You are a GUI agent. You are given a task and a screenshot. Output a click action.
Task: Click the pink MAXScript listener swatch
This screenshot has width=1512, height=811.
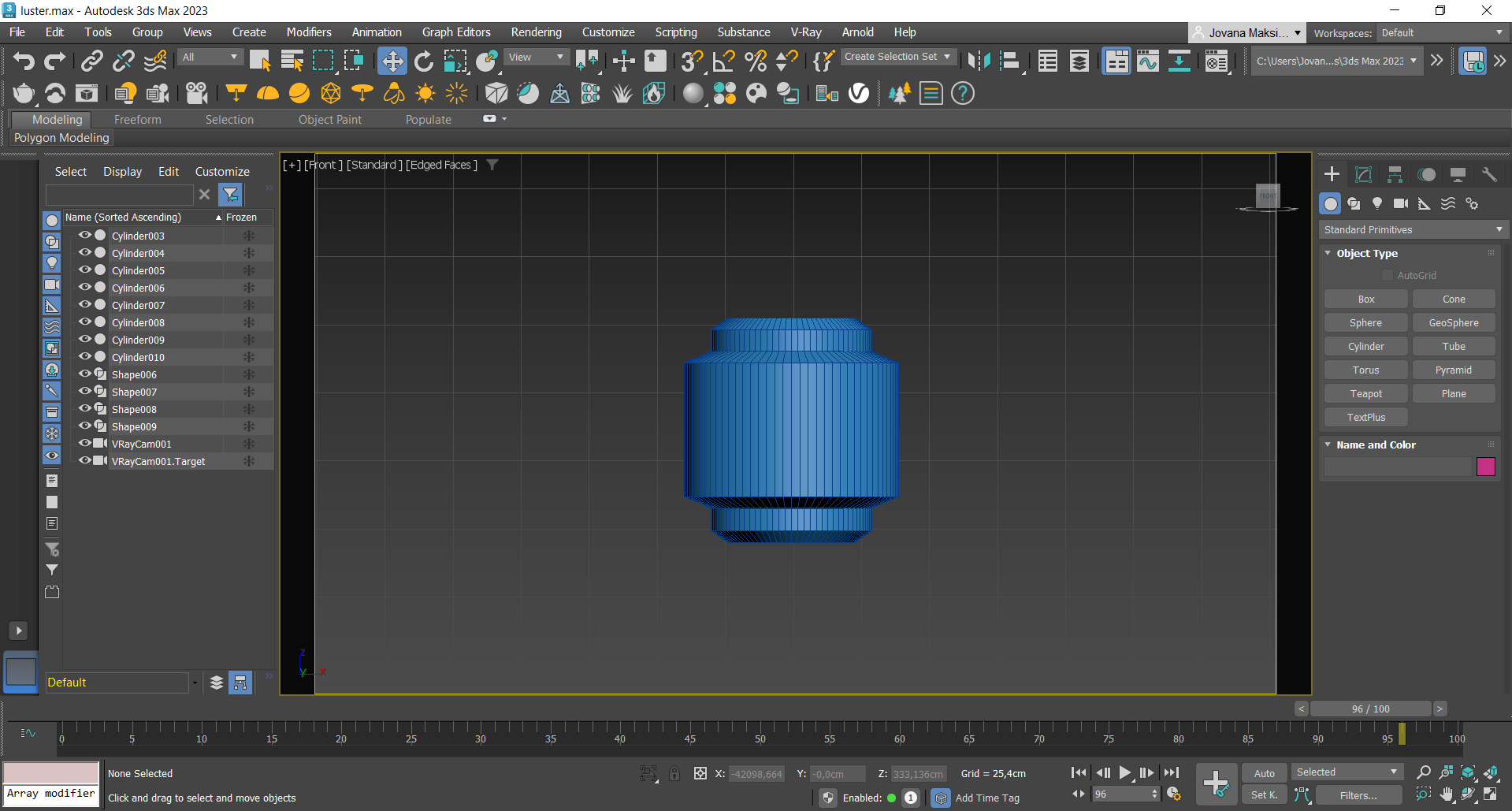pos(51,772)
